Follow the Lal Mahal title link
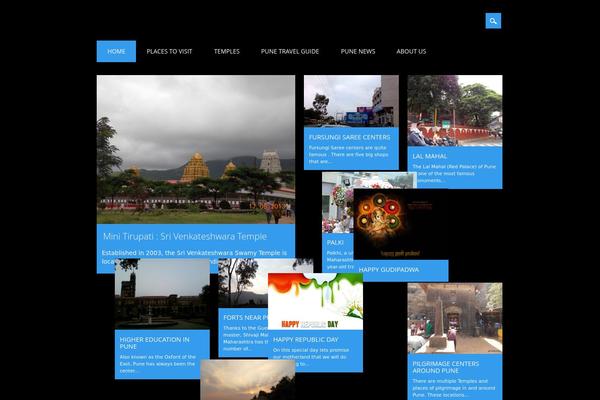The height and width of the screenshot is (400, 600). coord(429,156)
